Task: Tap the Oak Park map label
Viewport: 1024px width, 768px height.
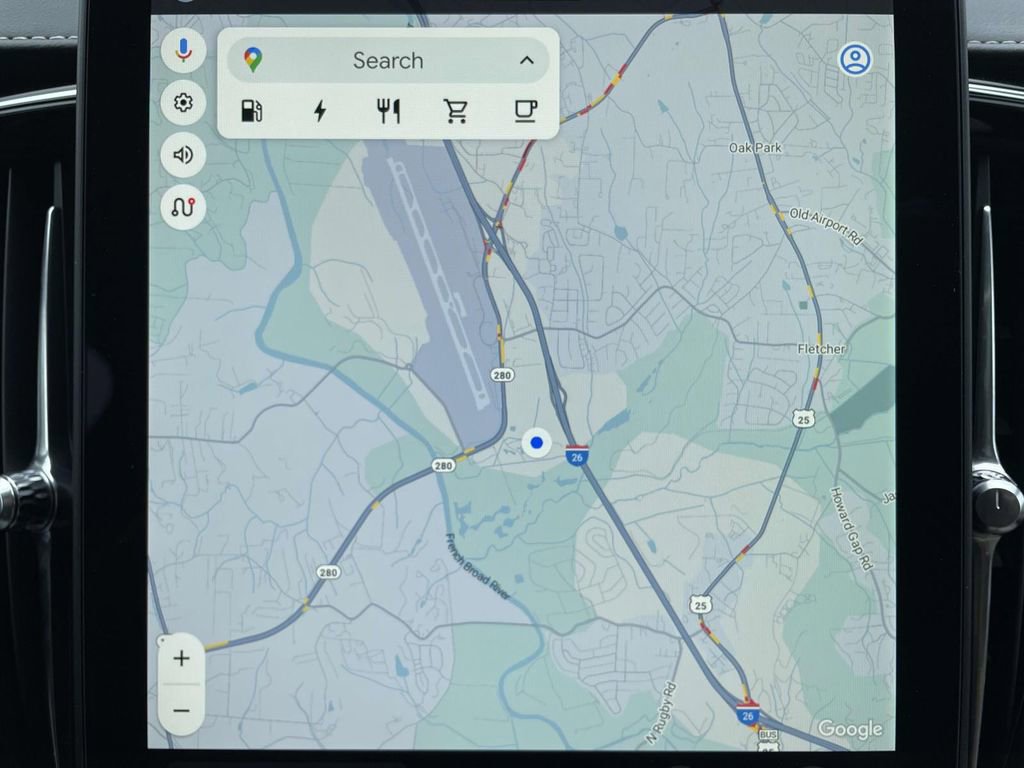Action: point(755,148)
